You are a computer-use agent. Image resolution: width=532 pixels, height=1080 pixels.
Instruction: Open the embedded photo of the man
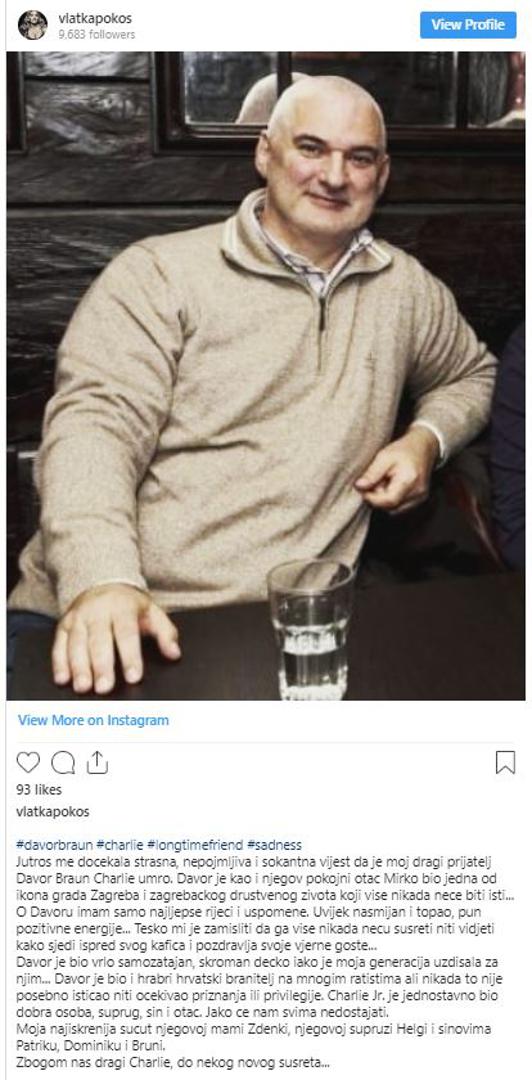(266, 375)
